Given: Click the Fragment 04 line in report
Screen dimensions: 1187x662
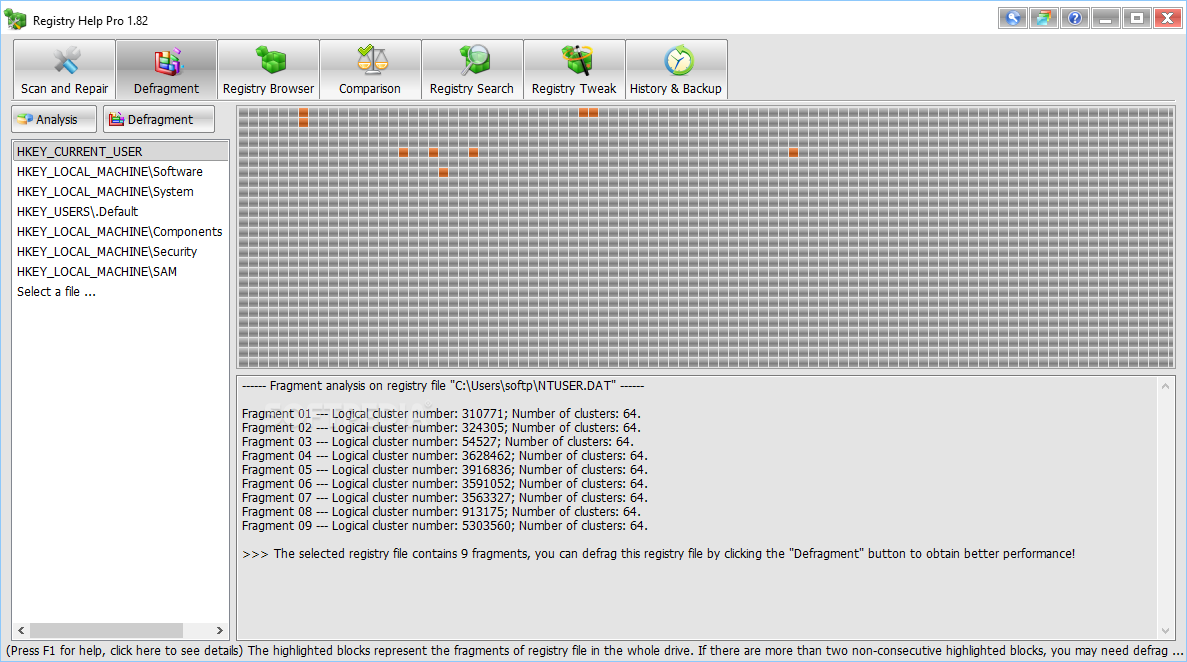Looking at the screenshot, I should 444,456.
